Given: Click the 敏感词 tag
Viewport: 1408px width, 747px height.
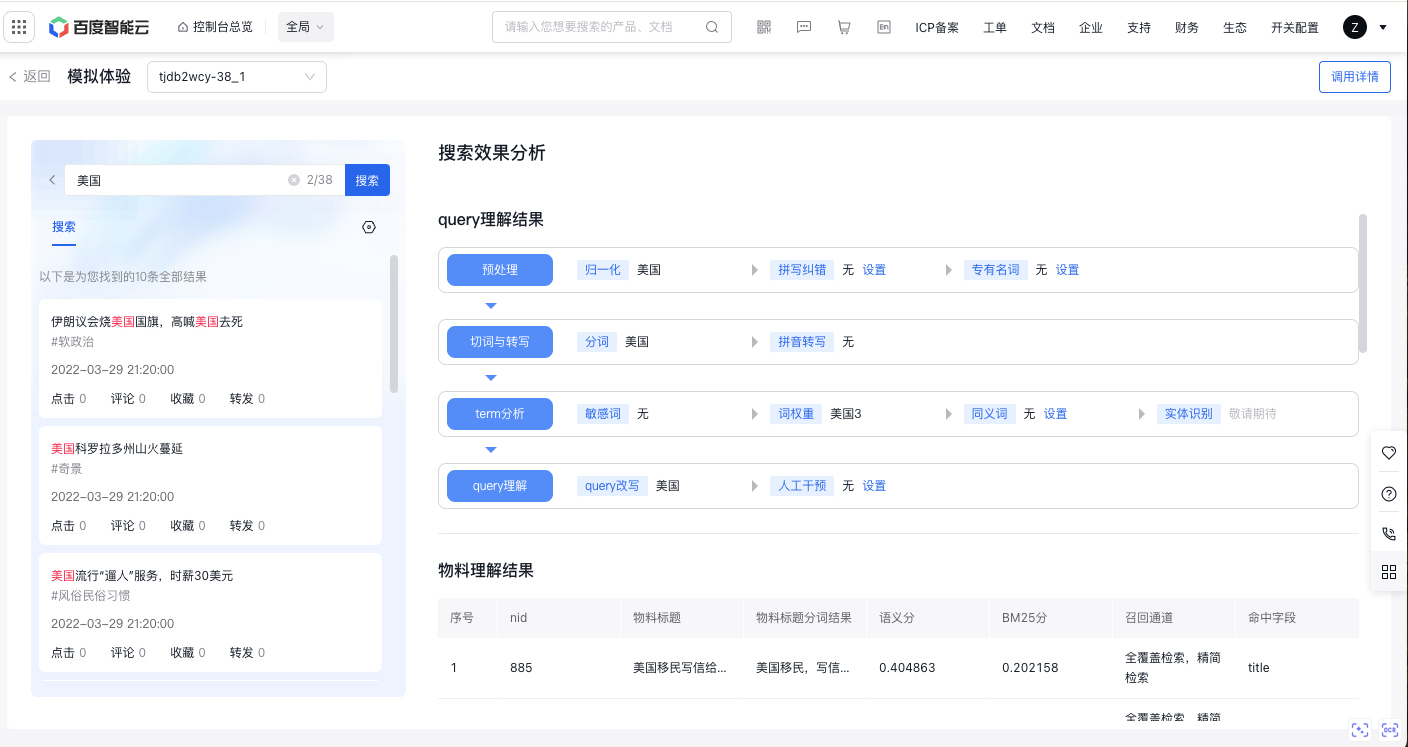Looking at the screenshot, I should pyautogui.click(x=603, y=414).
